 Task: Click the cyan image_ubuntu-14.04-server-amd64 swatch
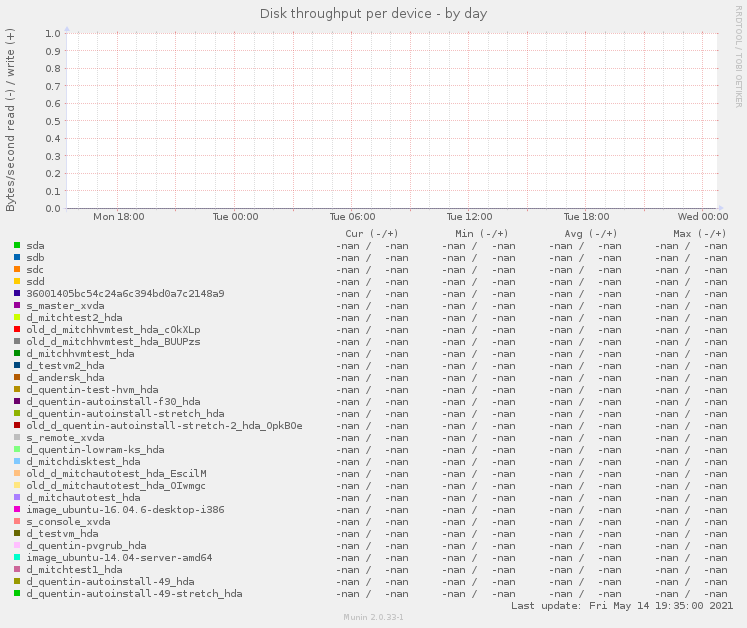pyautogui.click(x=17, y=557)
